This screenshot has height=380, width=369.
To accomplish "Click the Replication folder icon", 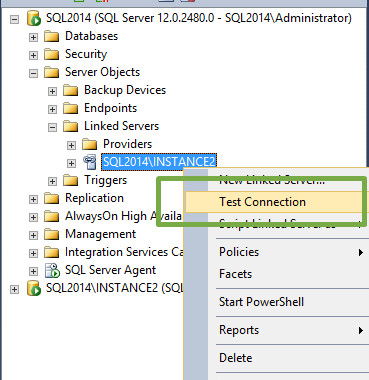I will pyautogui.click(x=52, y=198).
